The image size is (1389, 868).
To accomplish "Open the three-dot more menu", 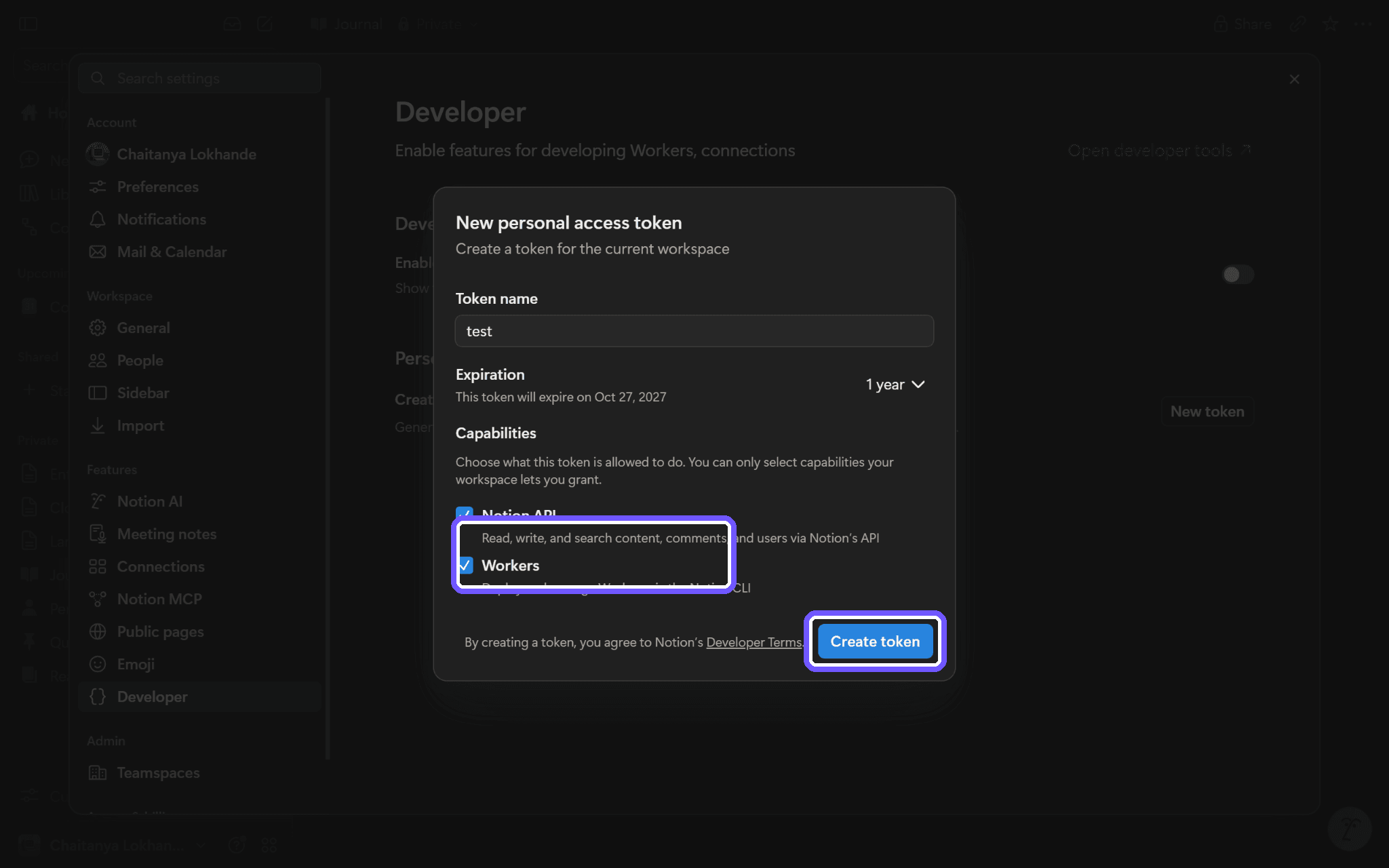I will [1363, 24].
